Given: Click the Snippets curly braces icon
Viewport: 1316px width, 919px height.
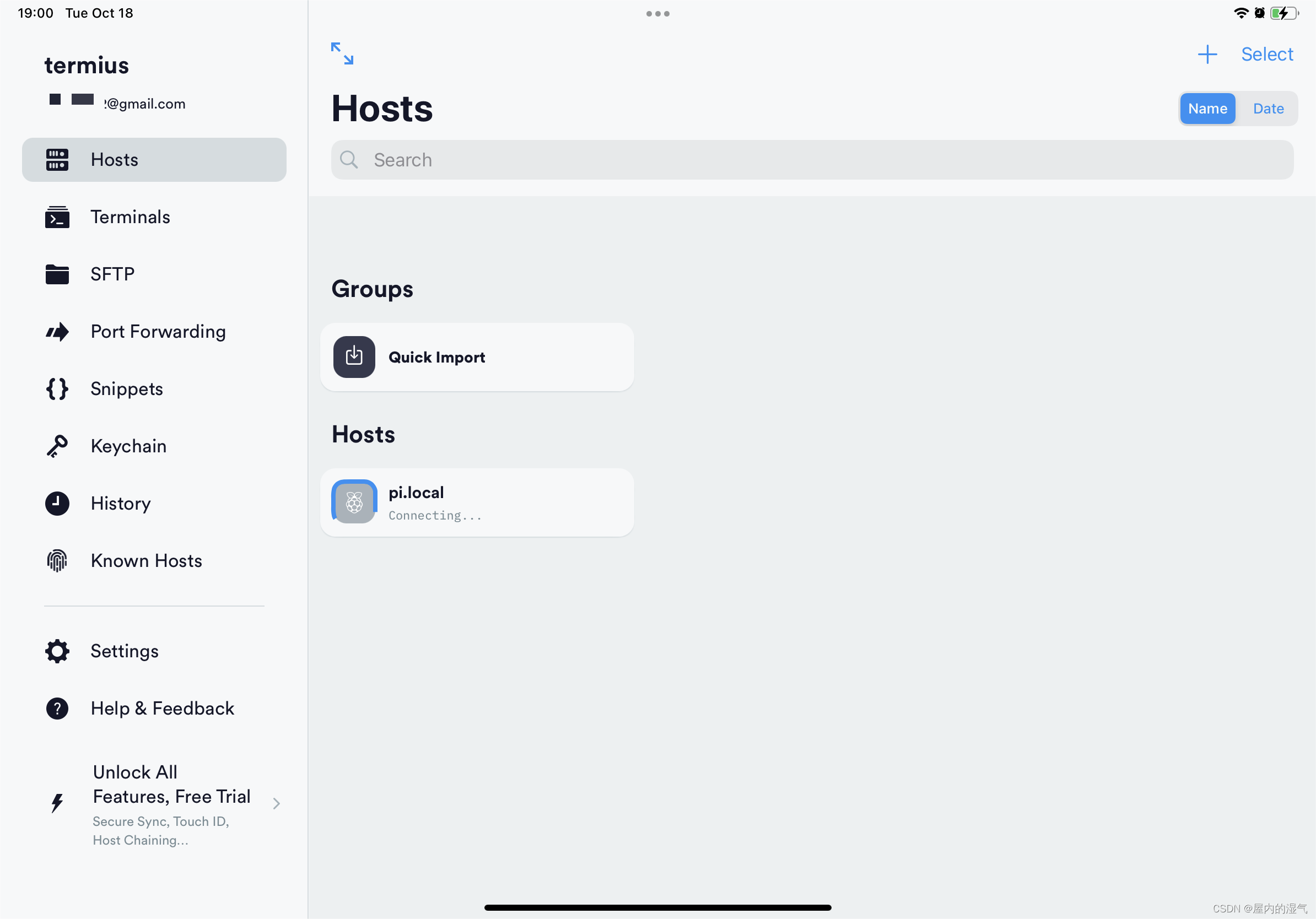Looking at the screenshot, I should pyautogui.click(x=57, y=389).
